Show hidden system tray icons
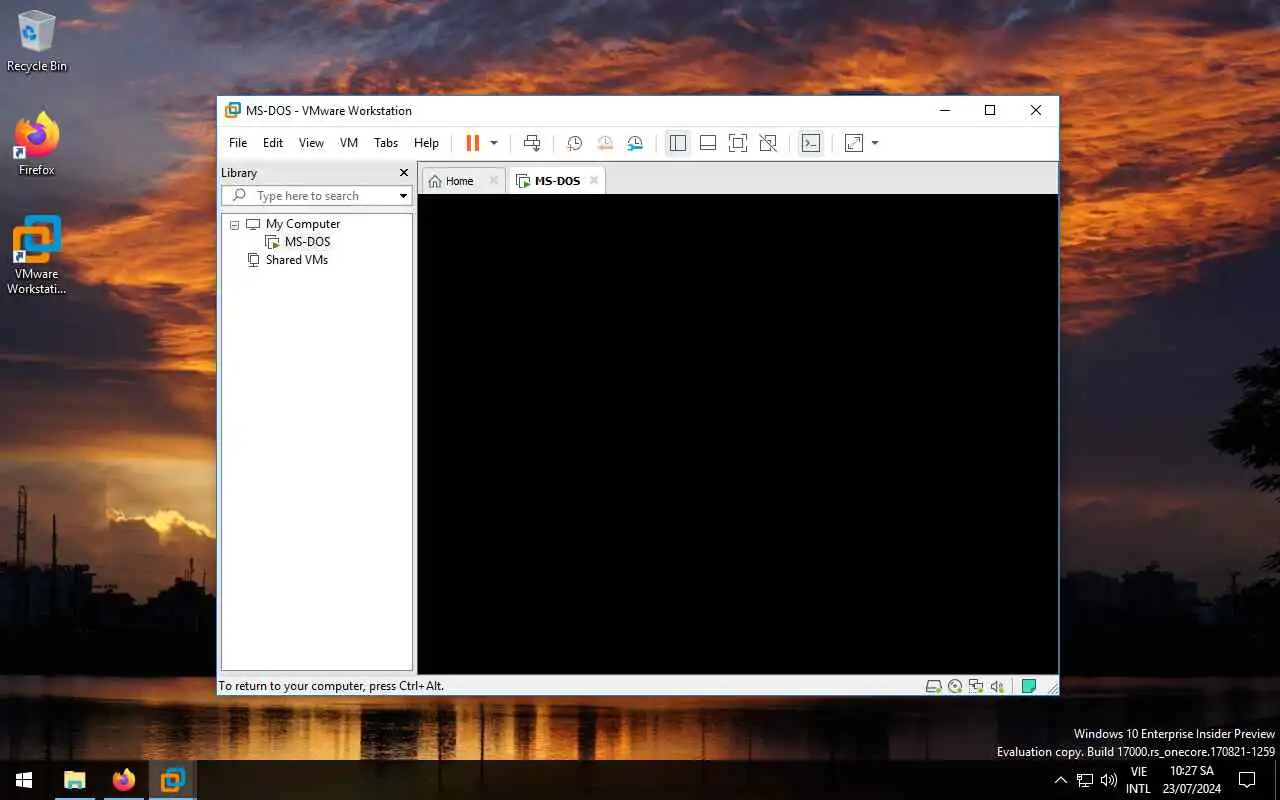Screen dimensions: 1280x800 coord(1061,780)
